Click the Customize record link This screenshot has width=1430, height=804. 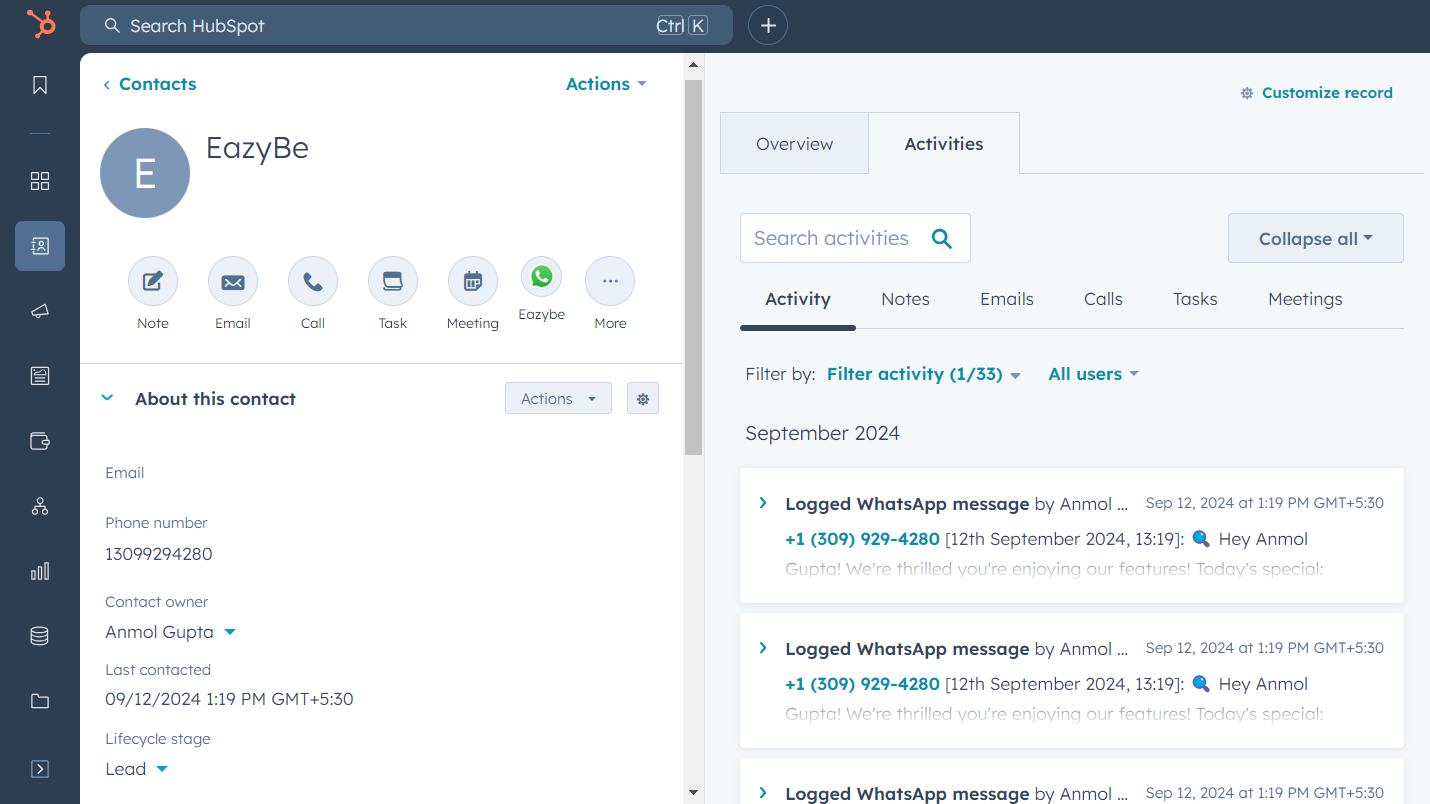coord(1327,92)
